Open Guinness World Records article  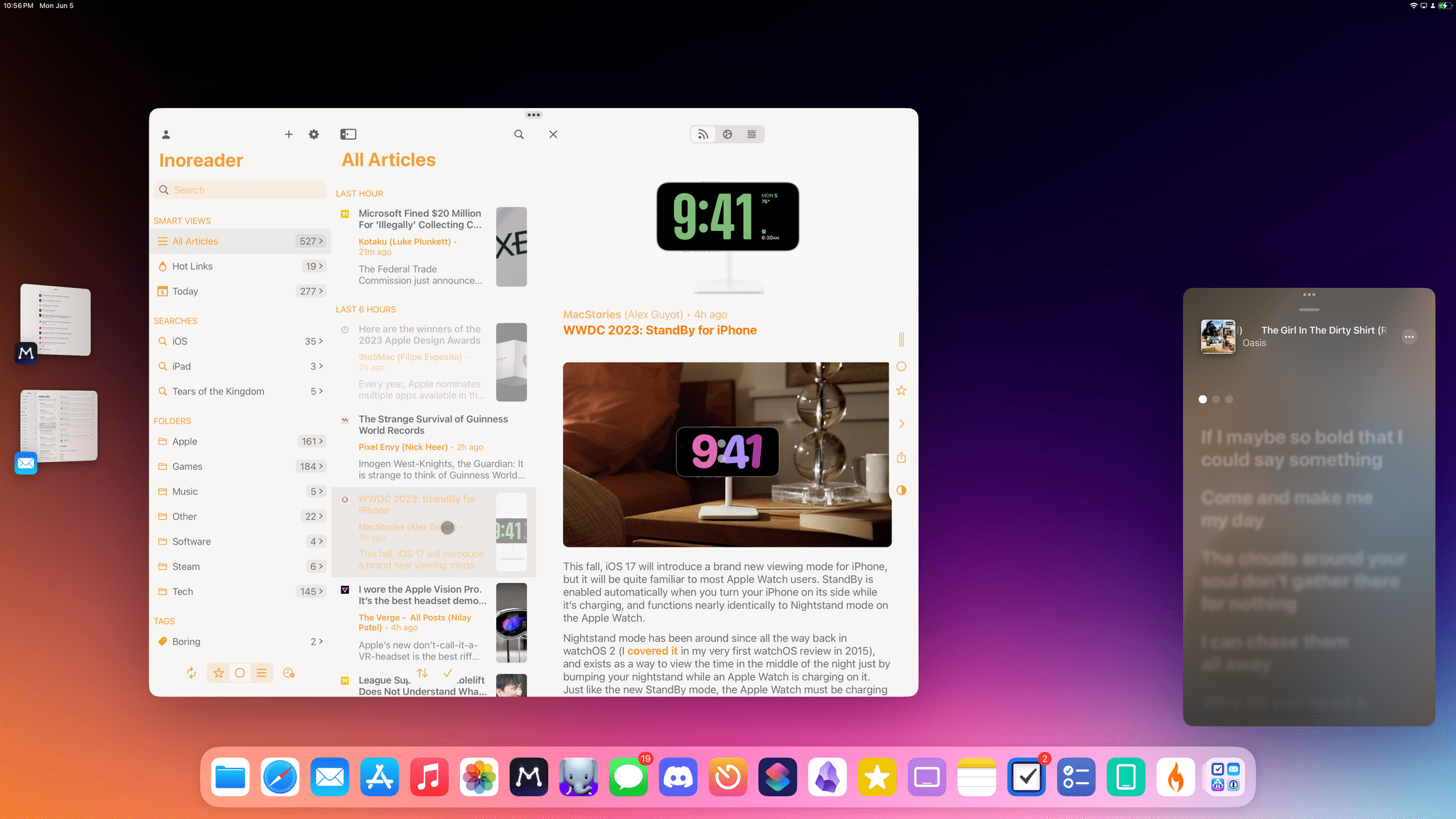pos(433,446)
